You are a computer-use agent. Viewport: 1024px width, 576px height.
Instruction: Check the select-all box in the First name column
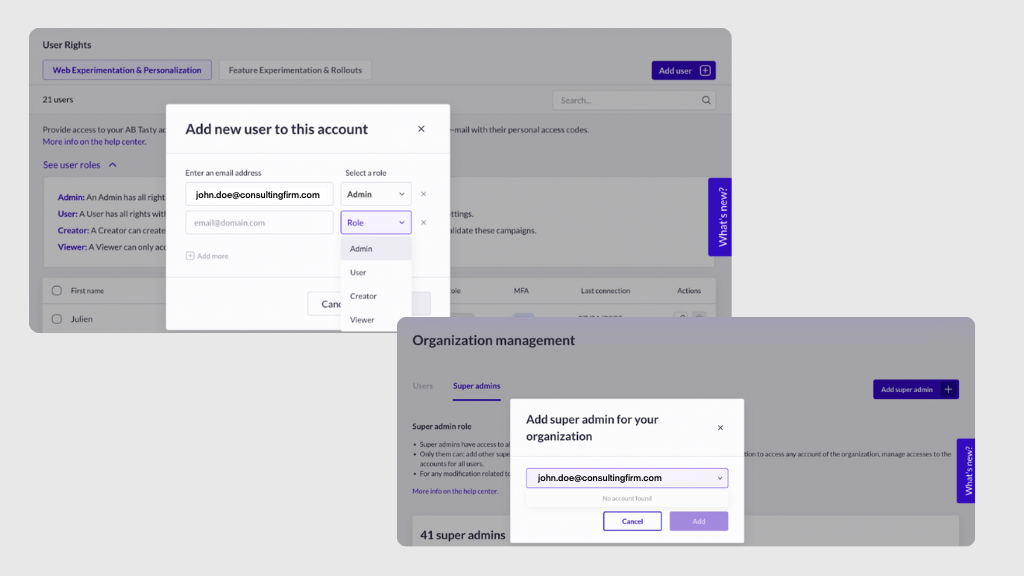(57, 290)
